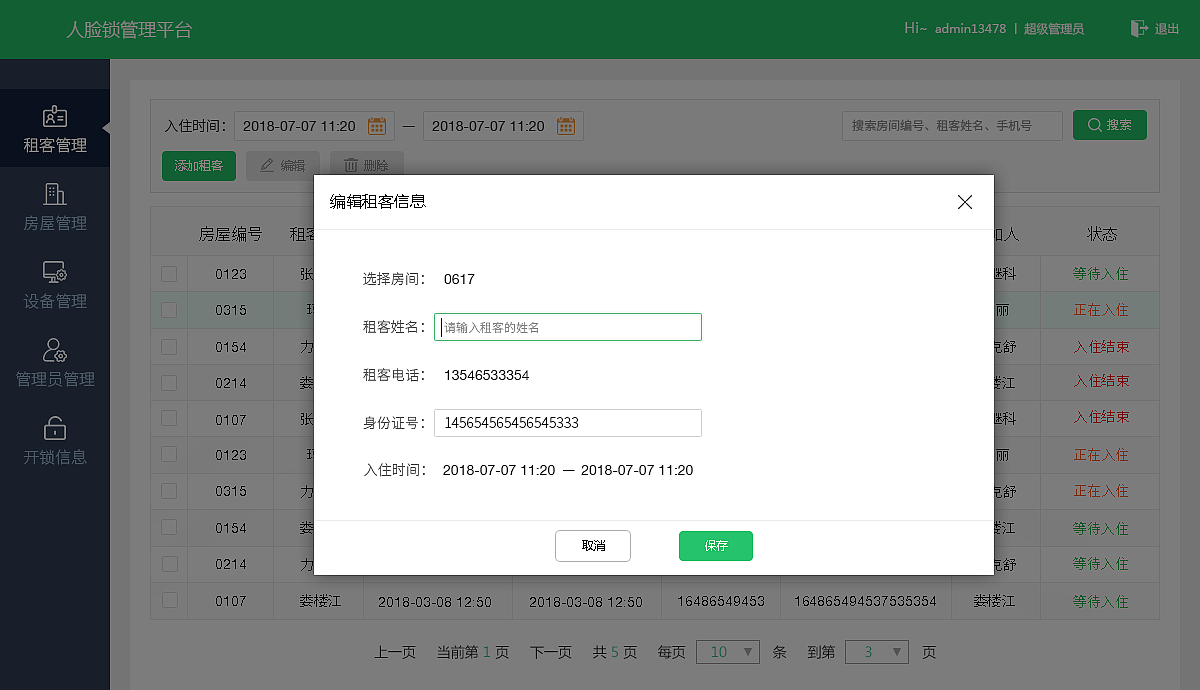Go to 下一页 in pagination
This screenshot has width=1200, height=690.
click(550, 651)
